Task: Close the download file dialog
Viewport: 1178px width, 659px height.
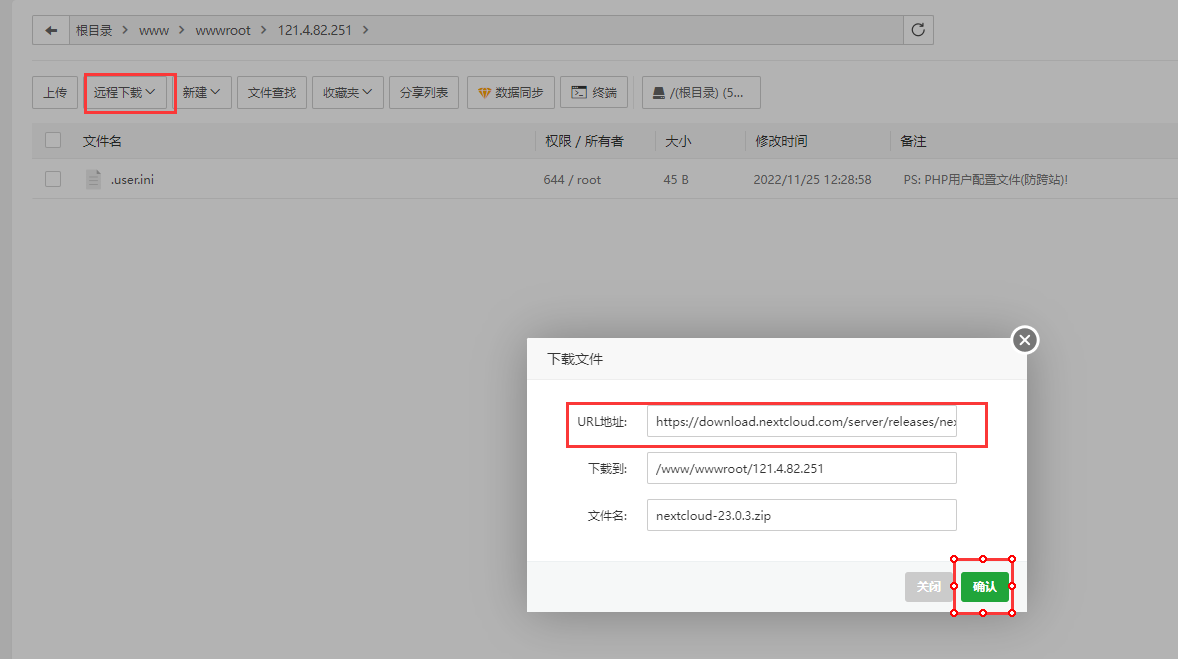Action: point(1025,340)
